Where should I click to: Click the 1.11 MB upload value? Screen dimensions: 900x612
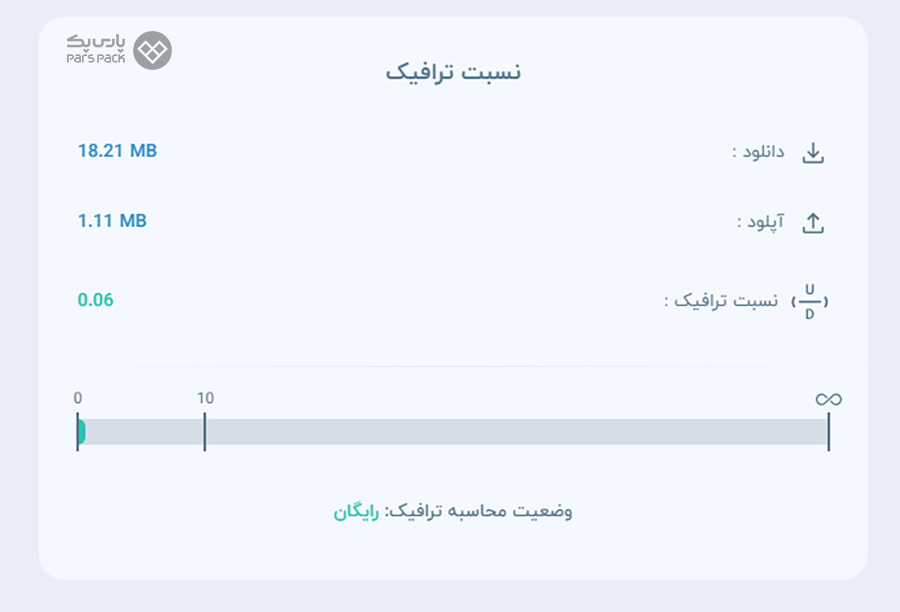click(x=112, y=220)
